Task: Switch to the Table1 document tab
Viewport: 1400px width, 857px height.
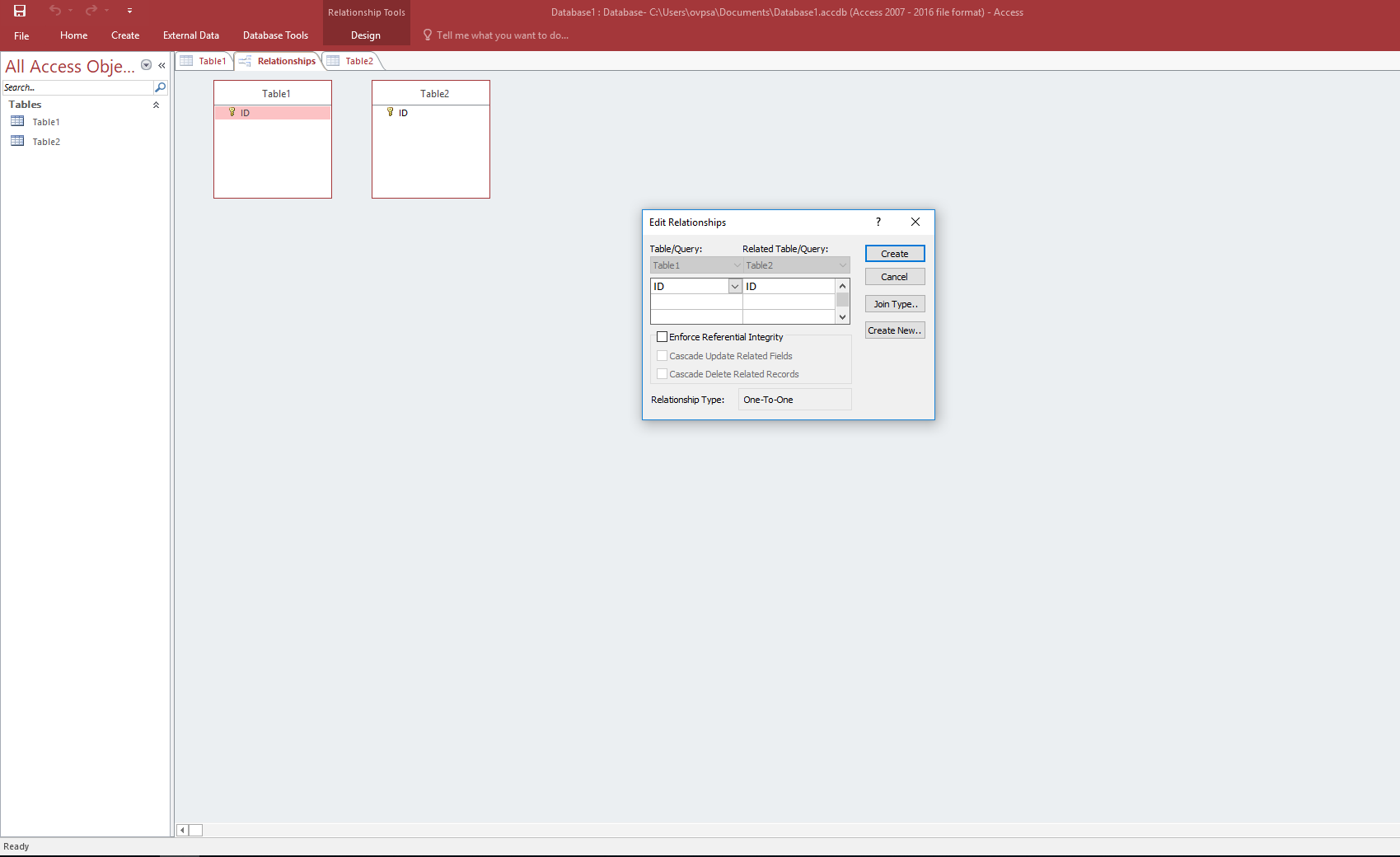Action: 204,61
